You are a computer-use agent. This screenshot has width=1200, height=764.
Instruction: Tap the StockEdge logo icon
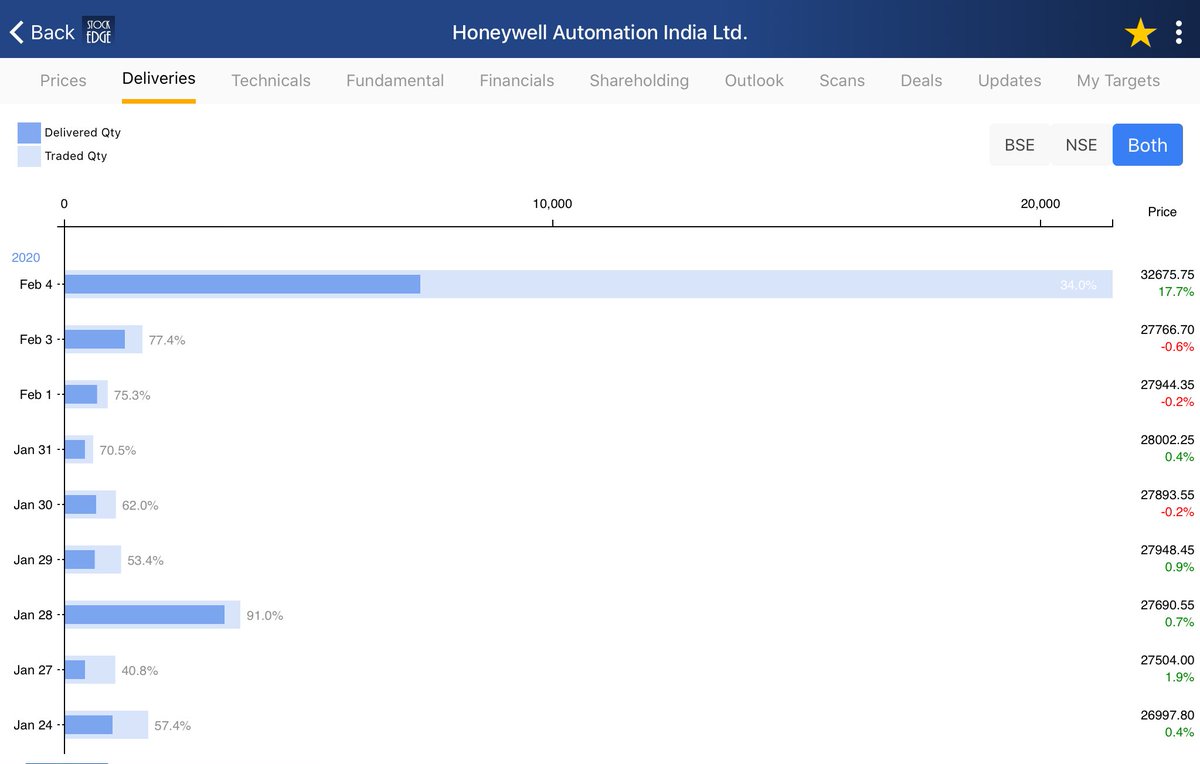click(x=98, y=31)
